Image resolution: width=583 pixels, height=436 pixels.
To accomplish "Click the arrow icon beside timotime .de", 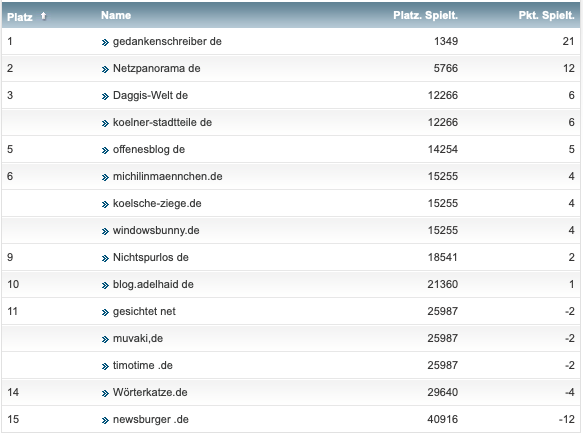I will pyautogui.click(x=105, y=366).
